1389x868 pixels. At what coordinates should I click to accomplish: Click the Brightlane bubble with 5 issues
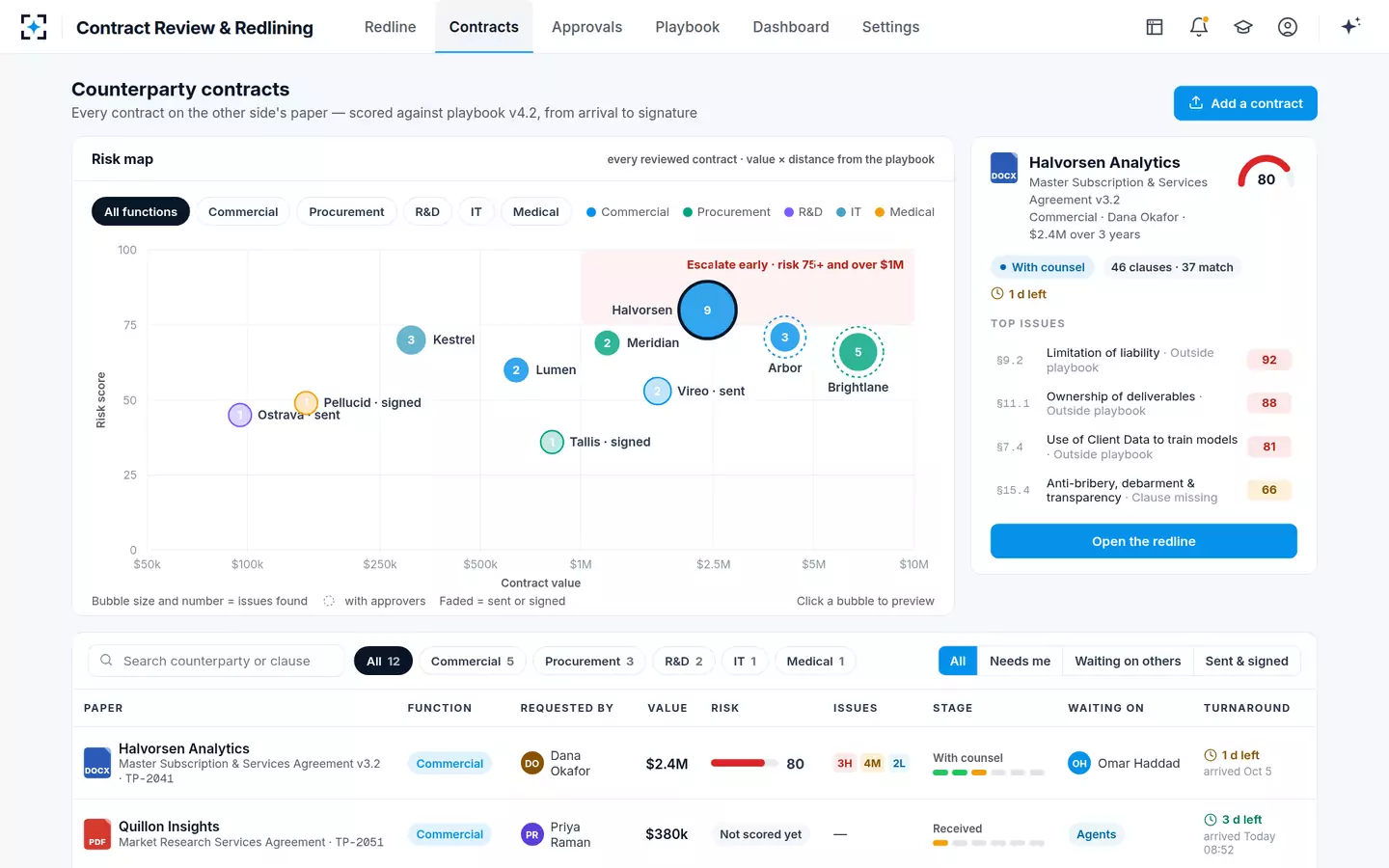858,352
